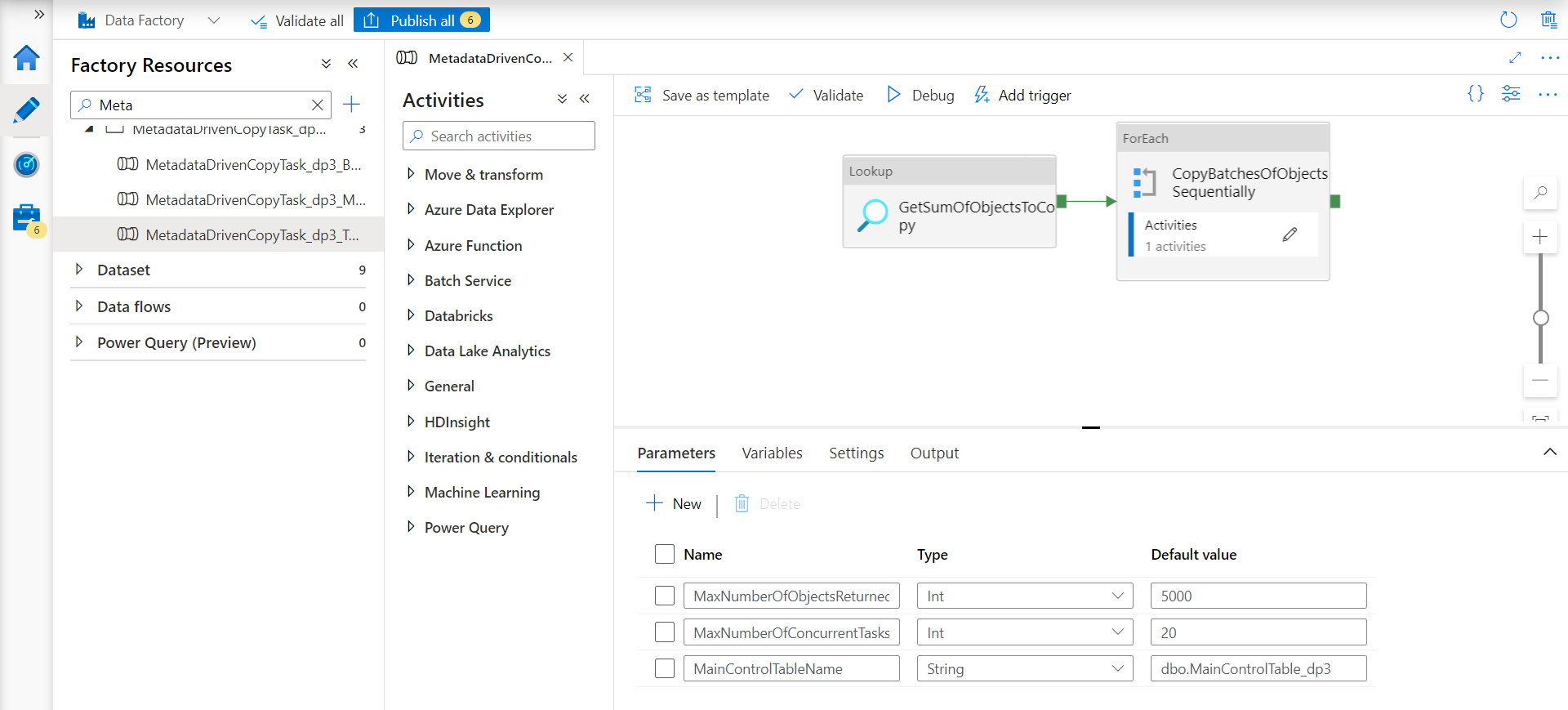Click the canvas zoom-in plus button

tap(1540, 237)
